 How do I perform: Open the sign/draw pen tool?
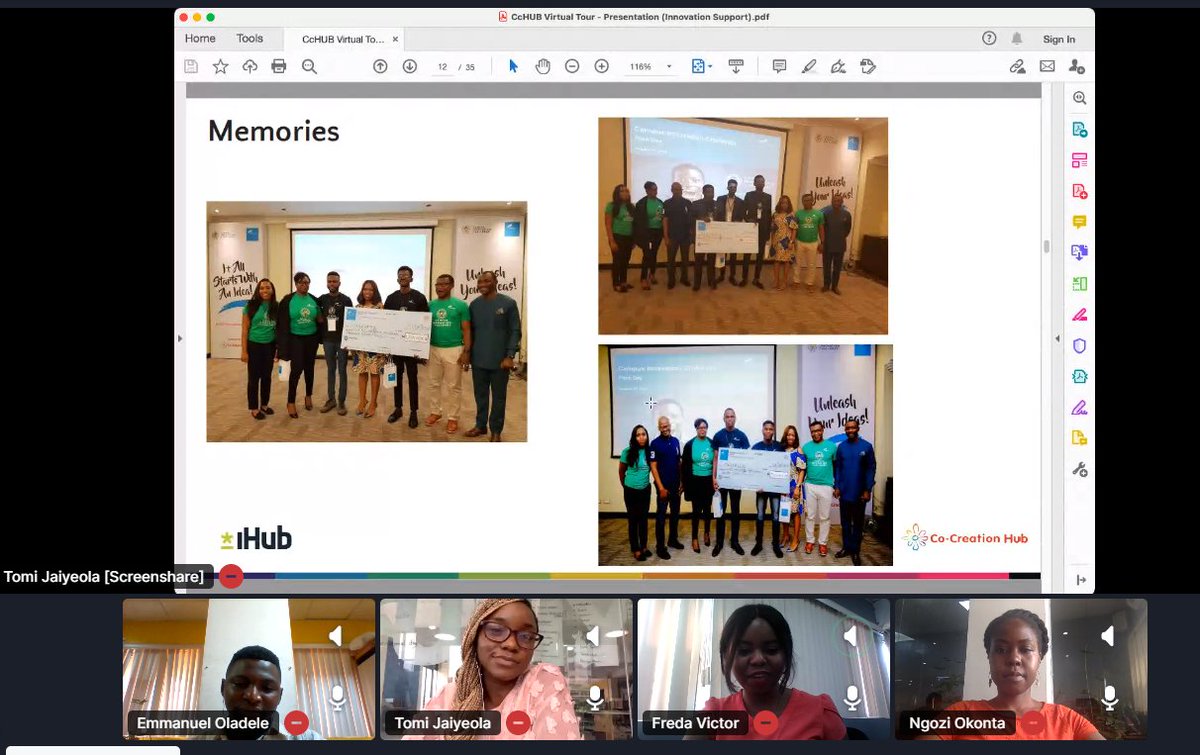click(x=839, y=66)
